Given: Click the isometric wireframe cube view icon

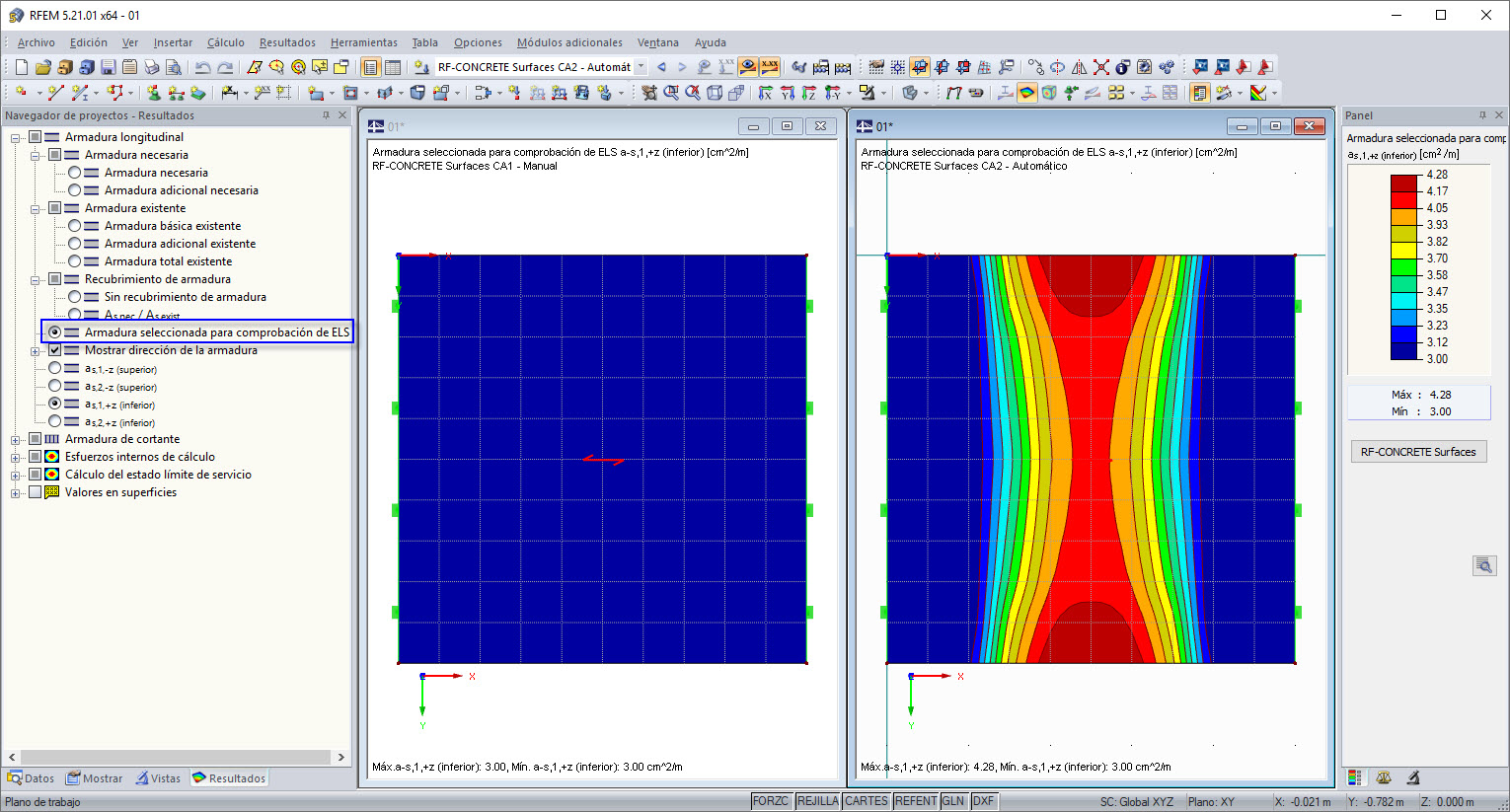Looking at the screenshot, I should (715, 93).
